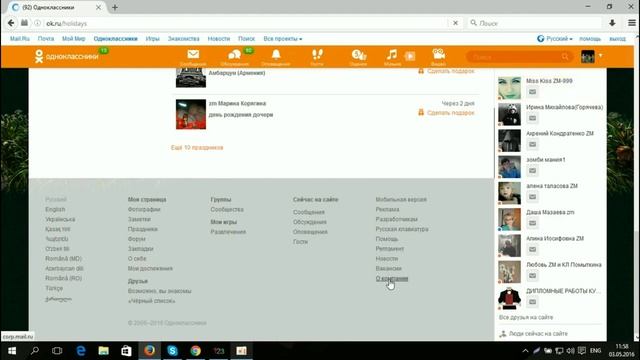Open Люди сейчас на сайте
Screen dimensions: 640x360
click(533, 333)
